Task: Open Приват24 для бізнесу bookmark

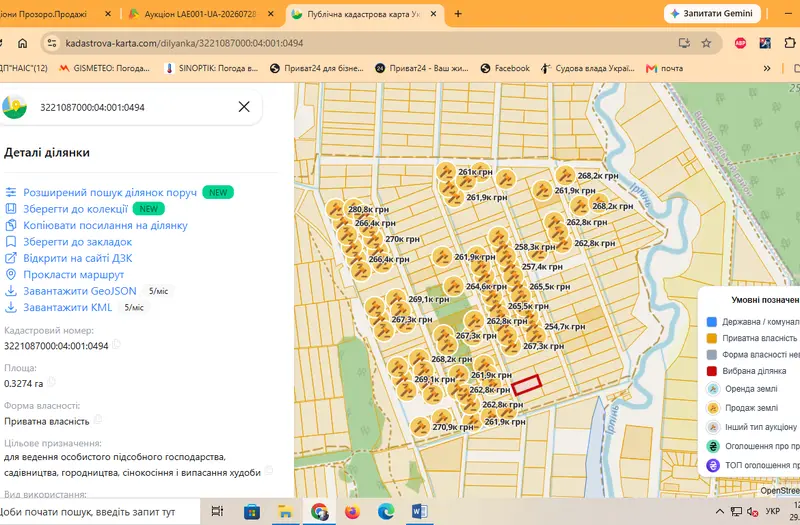Action: point(317,68)
